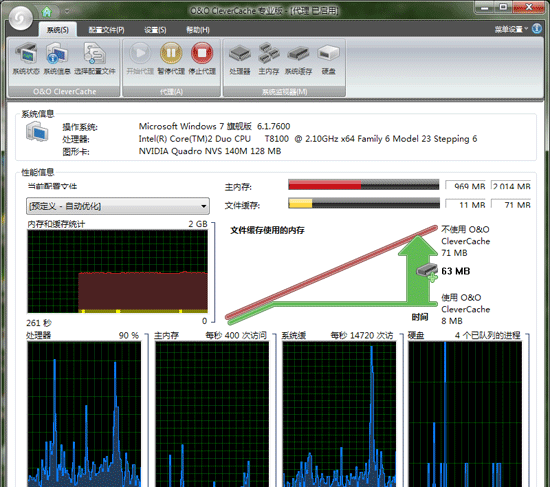This screenshot has width=550, height=487.
Task: Click the 主内存 red usage bar
Action: click(363, 185)
